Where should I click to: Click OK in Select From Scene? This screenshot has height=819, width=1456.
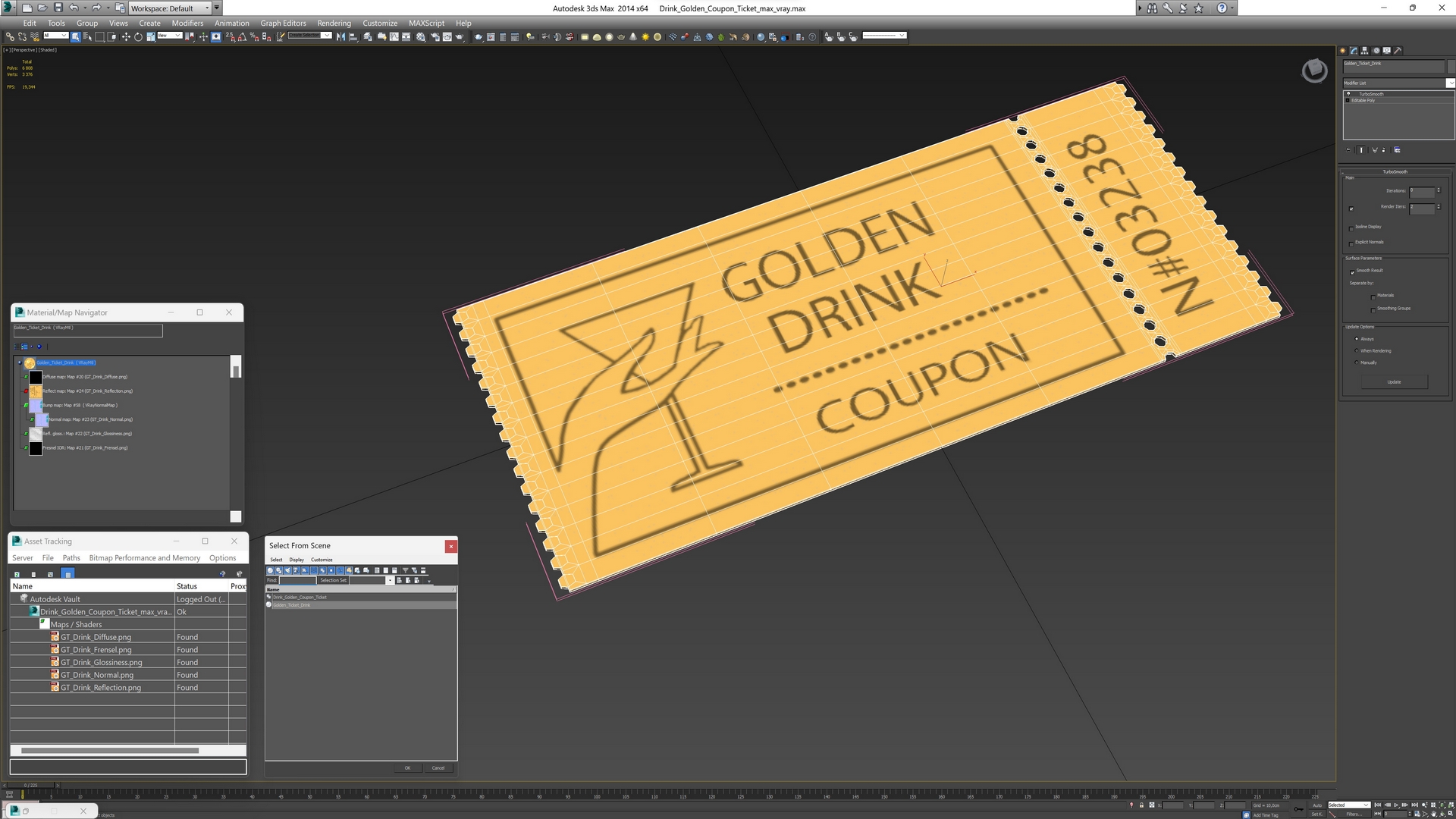[x=407, y=768]
